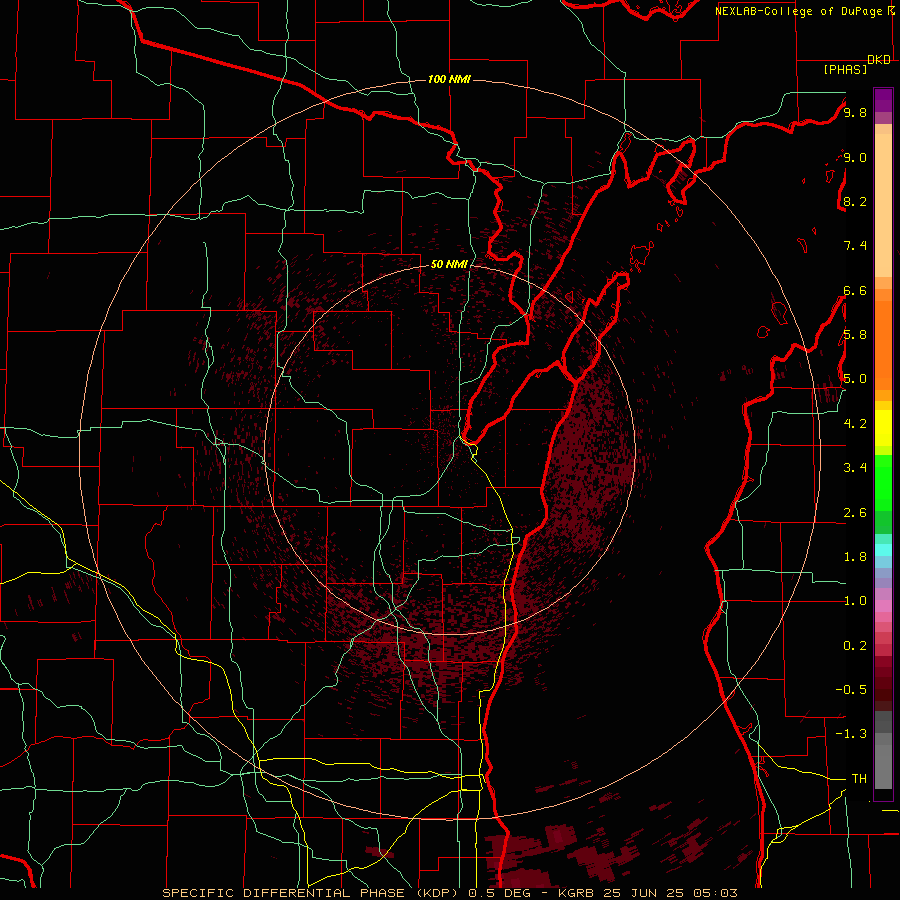900x900 pixels.
Task: Click the 2.6 scale value label
Action: pos(855,513)
